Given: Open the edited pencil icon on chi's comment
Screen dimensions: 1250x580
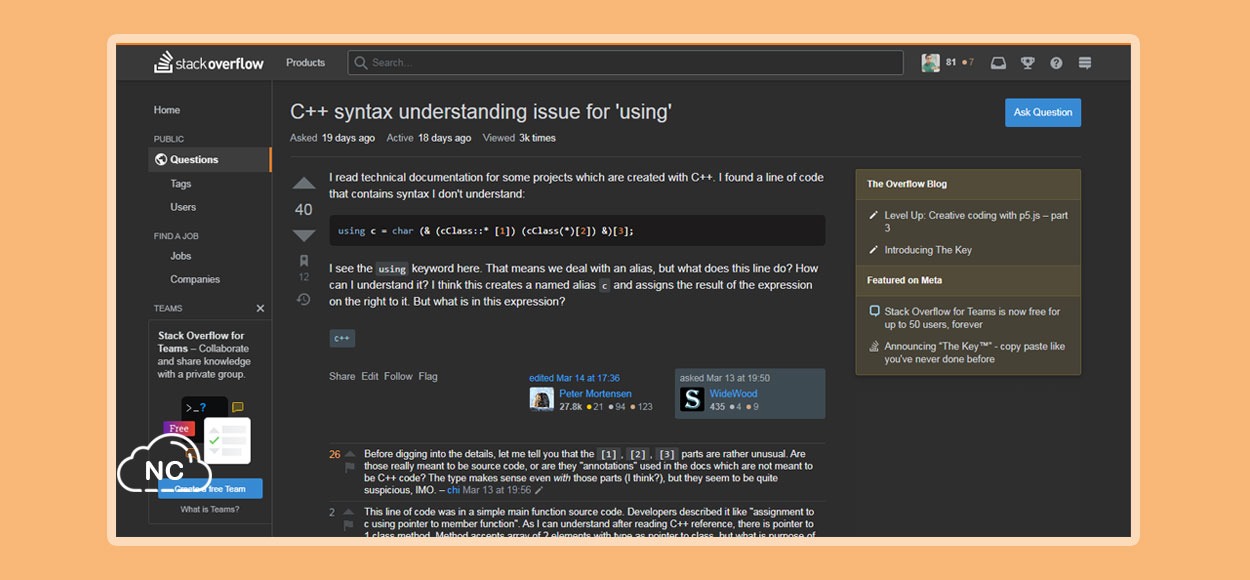Looking at the screenshot, I should click(x=540, y=491).
